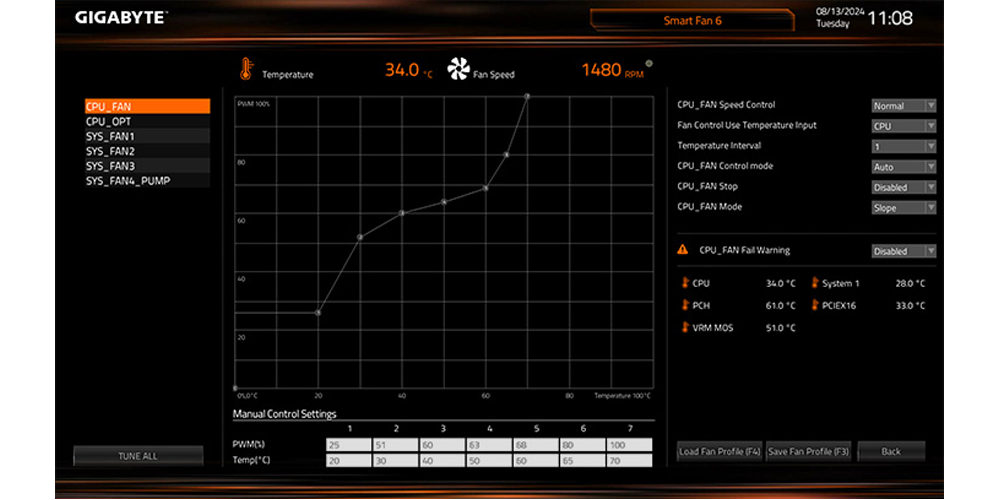Click Save Fan Profile (F3) button
Screen dimensions: 1000x500
pyautogui.click(x=808, y=452)
